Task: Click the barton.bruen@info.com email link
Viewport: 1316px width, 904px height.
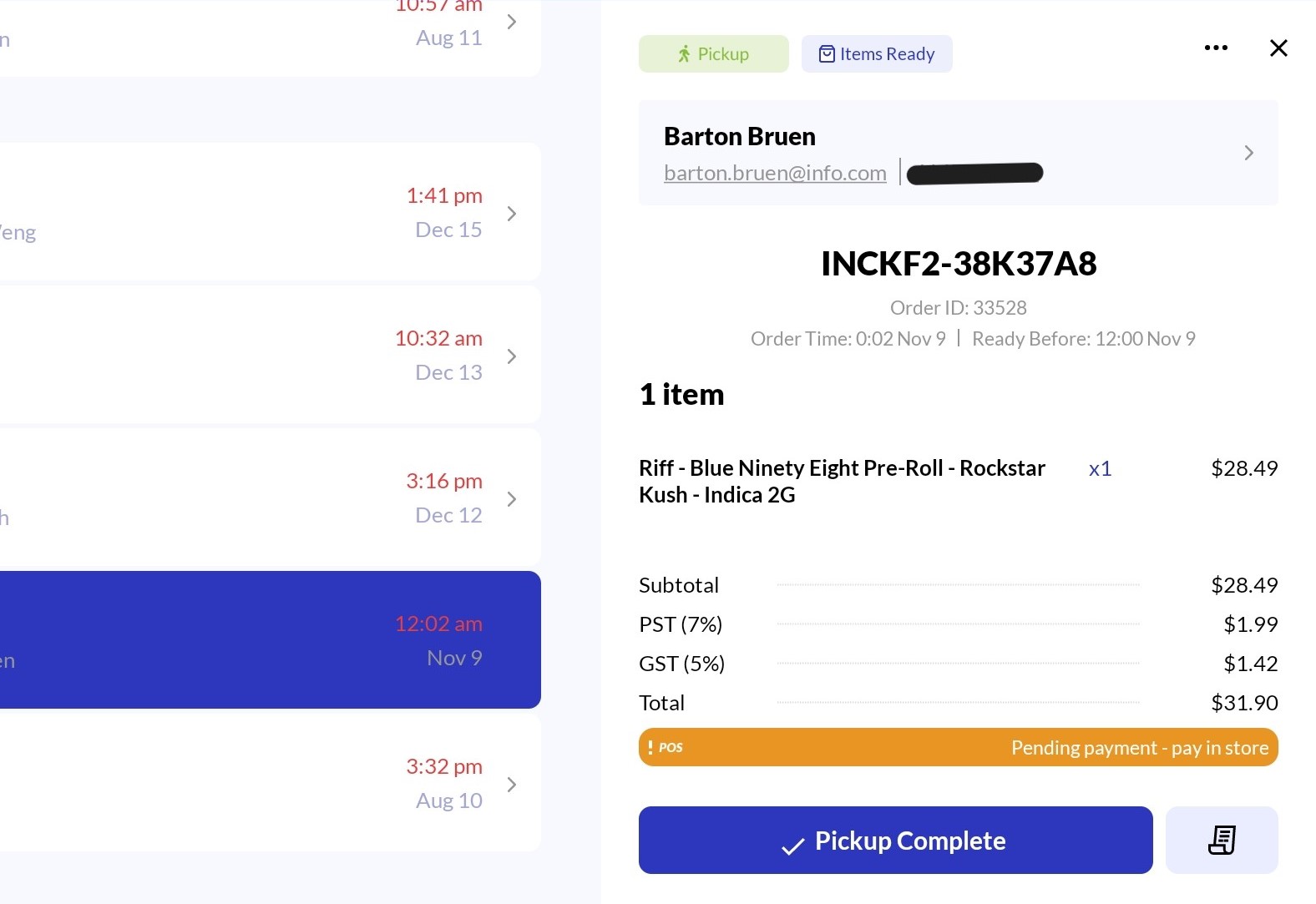Action: 774,173
